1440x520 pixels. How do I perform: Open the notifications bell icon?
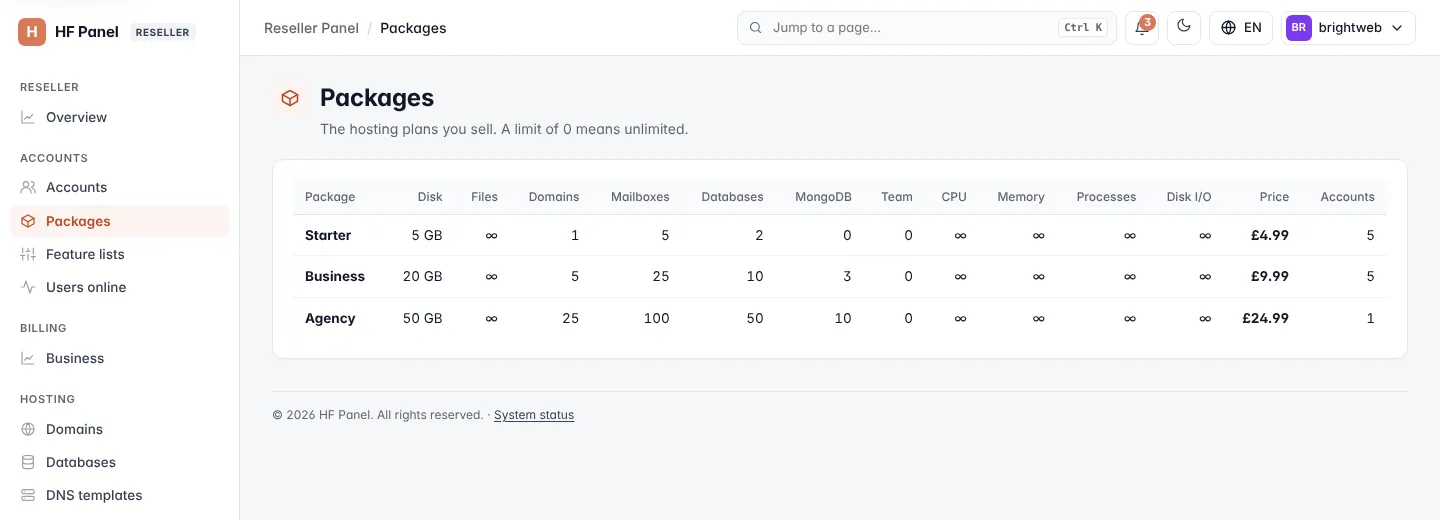(1142, 28)
